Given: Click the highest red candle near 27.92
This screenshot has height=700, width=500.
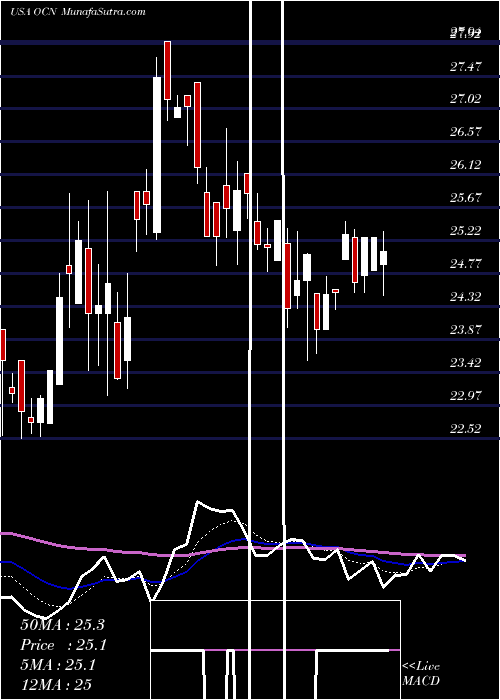Looking at the screenshot, I should click(x=167, y=70).
